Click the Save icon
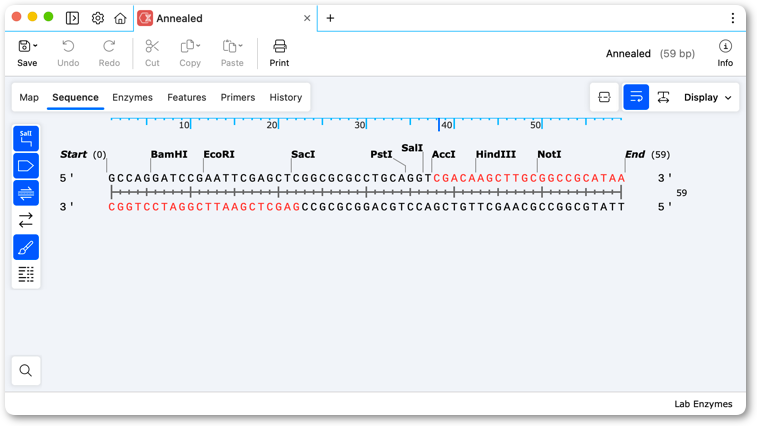This screenshot has height=426, width=766. click(x=24, y=46)
